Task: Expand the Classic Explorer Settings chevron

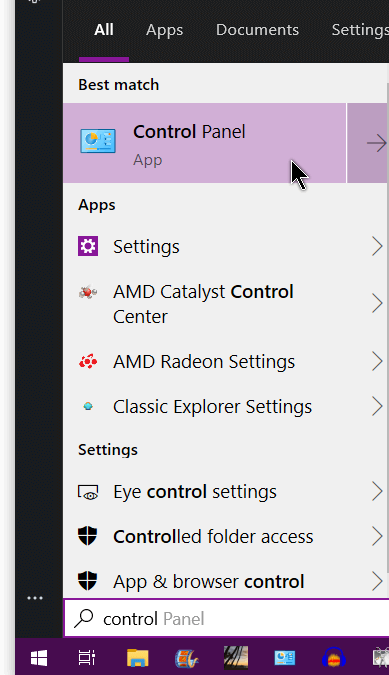Action: pos(377,406)
